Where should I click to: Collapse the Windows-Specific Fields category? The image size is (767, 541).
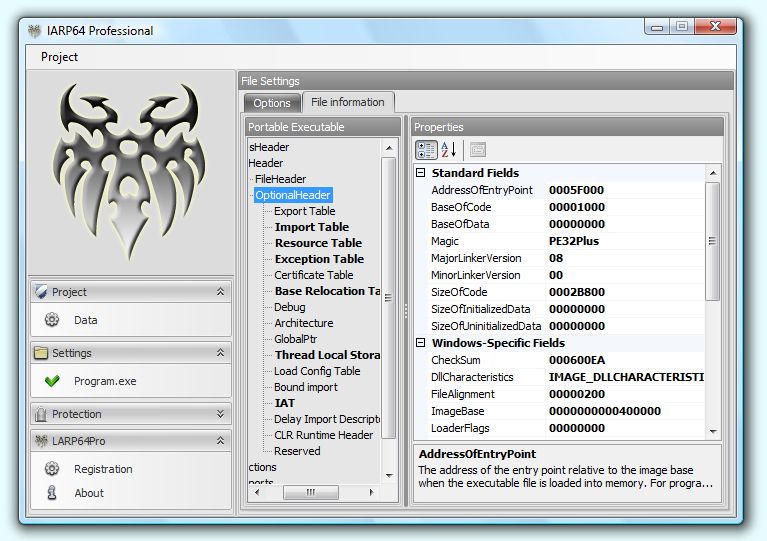point(420,342)
